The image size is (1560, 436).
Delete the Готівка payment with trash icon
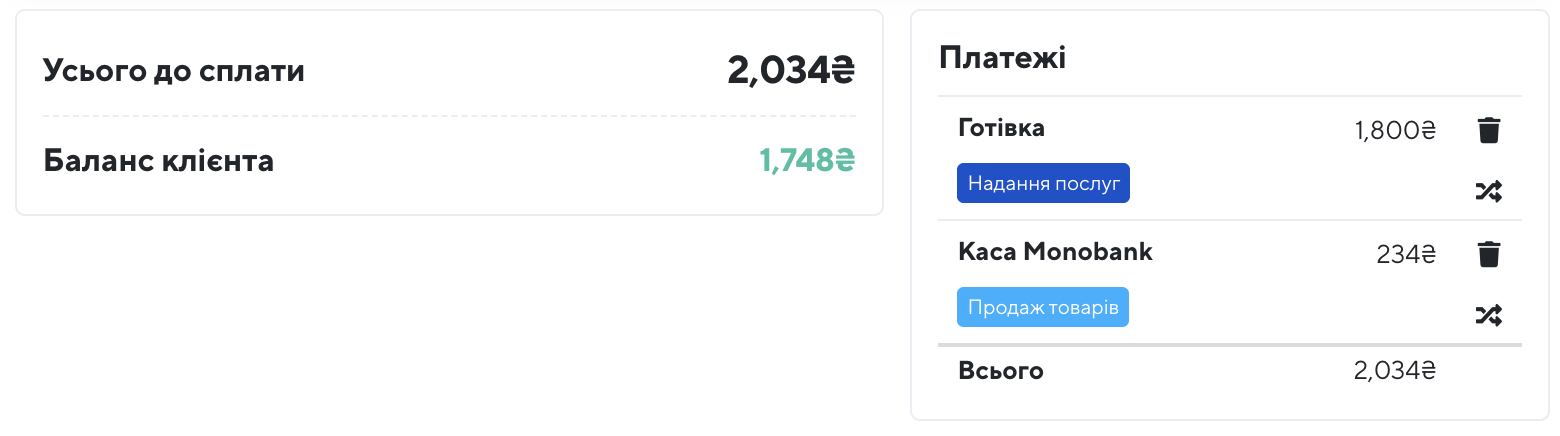(x=1489, y=130)
